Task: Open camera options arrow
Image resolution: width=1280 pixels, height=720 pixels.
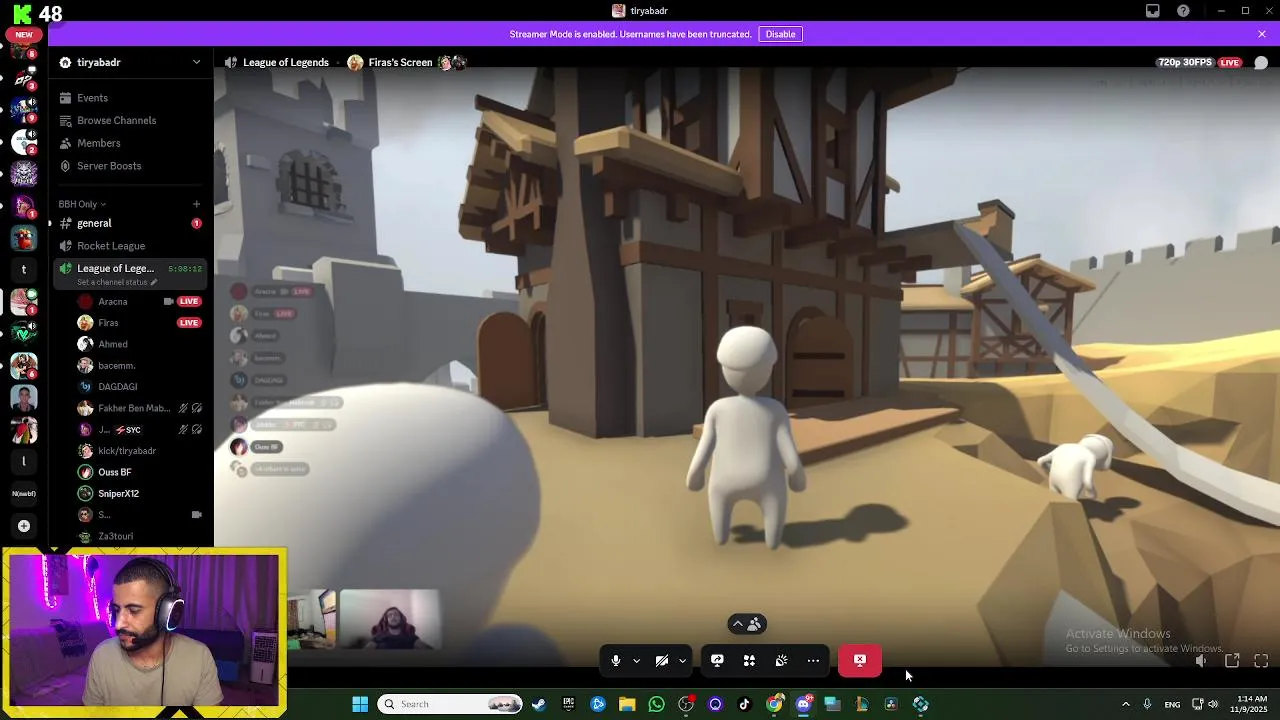Action: [682, 661]
